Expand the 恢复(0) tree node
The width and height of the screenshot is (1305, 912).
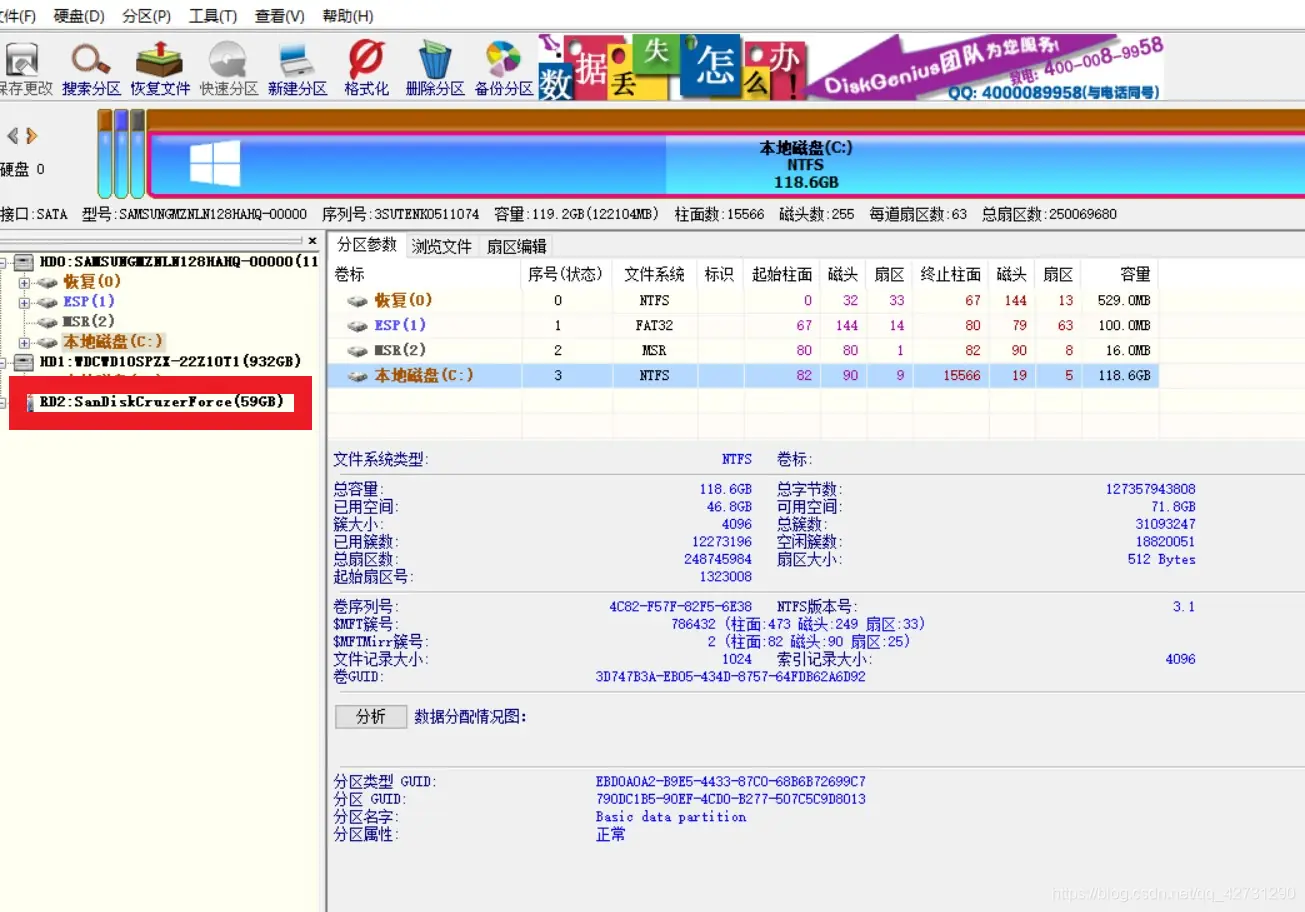point(24,282)
